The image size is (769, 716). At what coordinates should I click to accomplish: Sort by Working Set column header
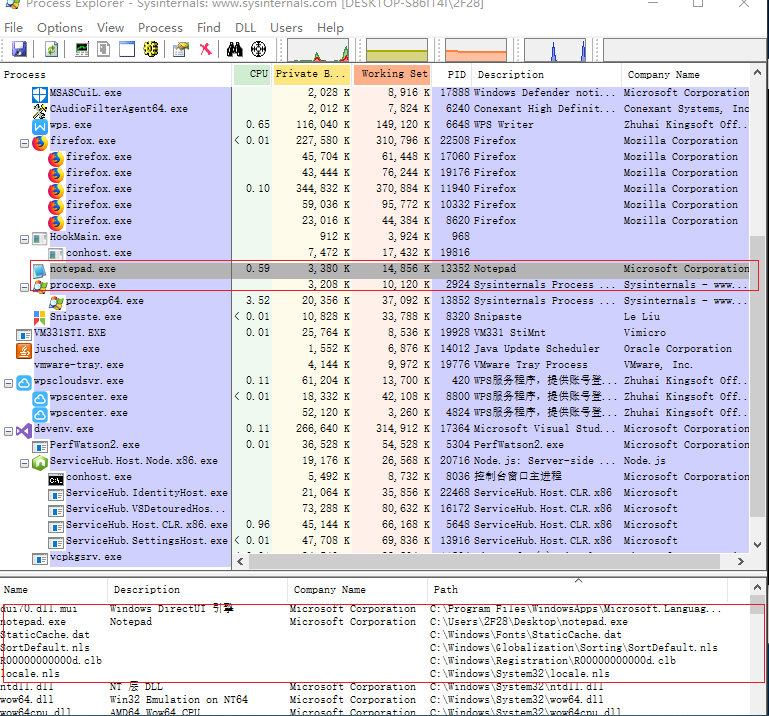tap(392, 75)
